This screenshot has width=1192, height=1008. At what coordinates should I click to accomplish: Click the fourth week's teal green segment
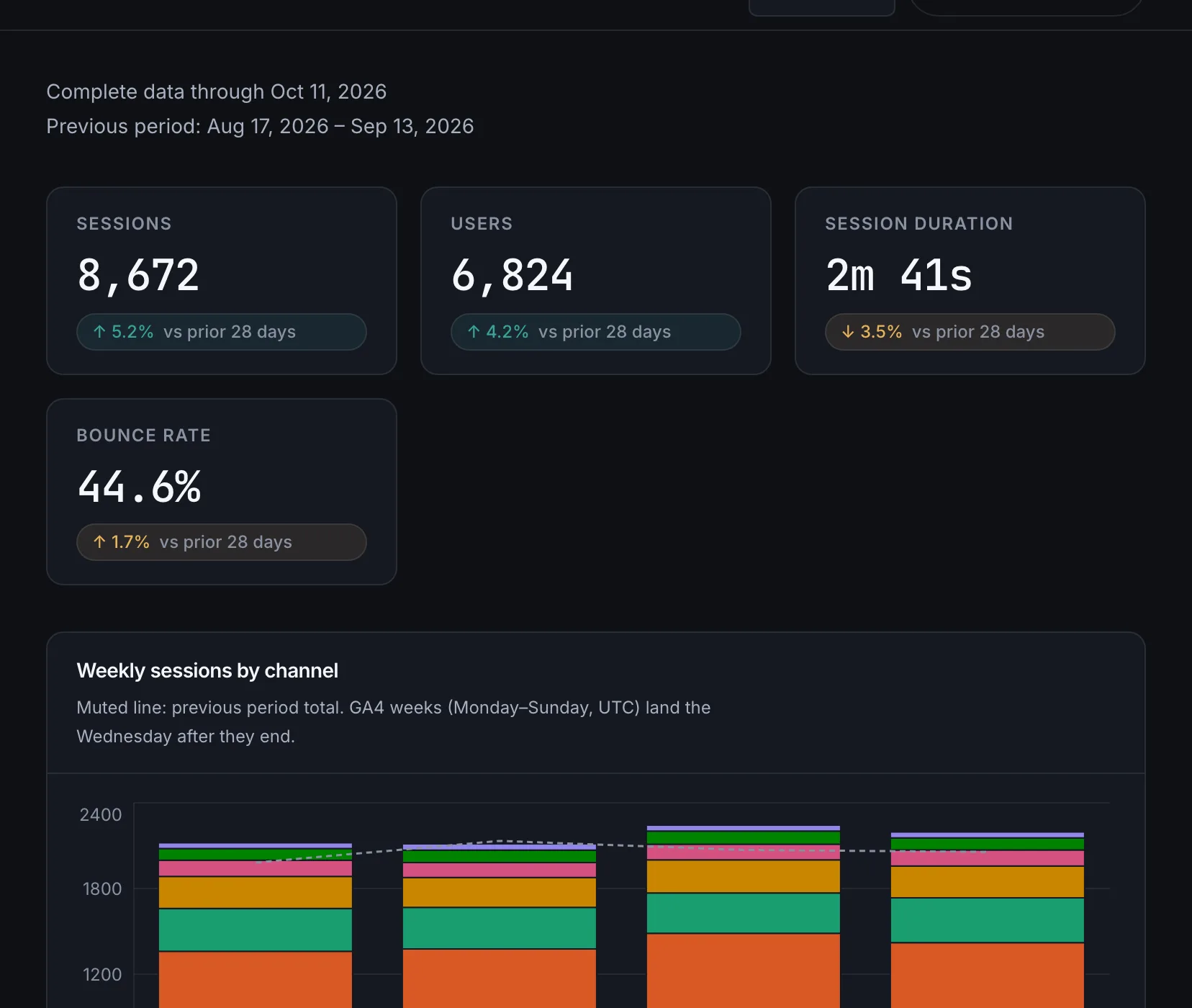click(988, 920)
